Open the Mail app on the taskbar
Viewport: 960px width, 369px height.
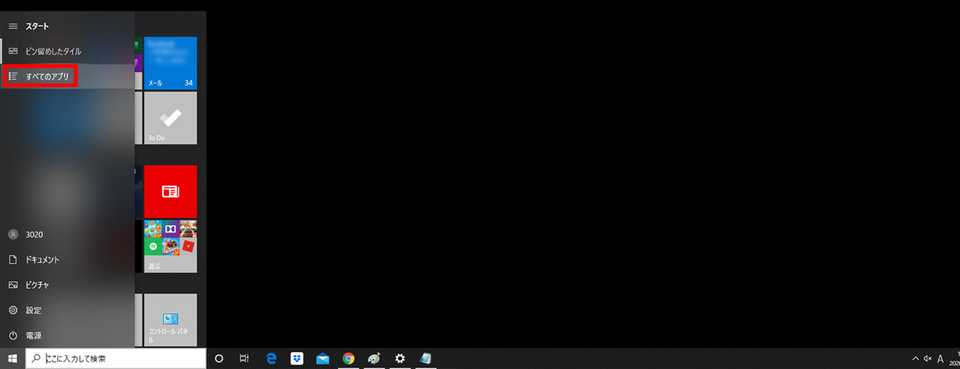pyautogui.click(x=323, y=359)
